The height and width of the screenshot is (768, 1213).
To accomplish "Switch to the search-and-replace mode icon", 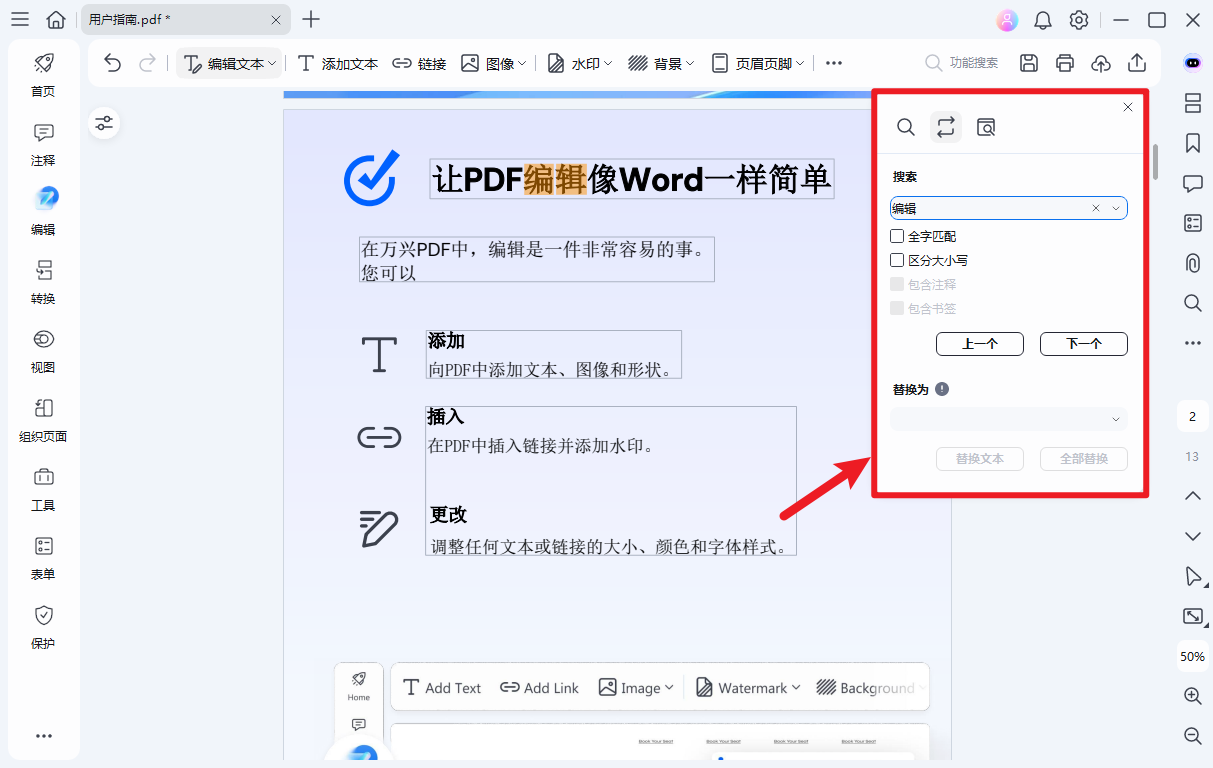I will pyautogui.click(x=946, y=127).
